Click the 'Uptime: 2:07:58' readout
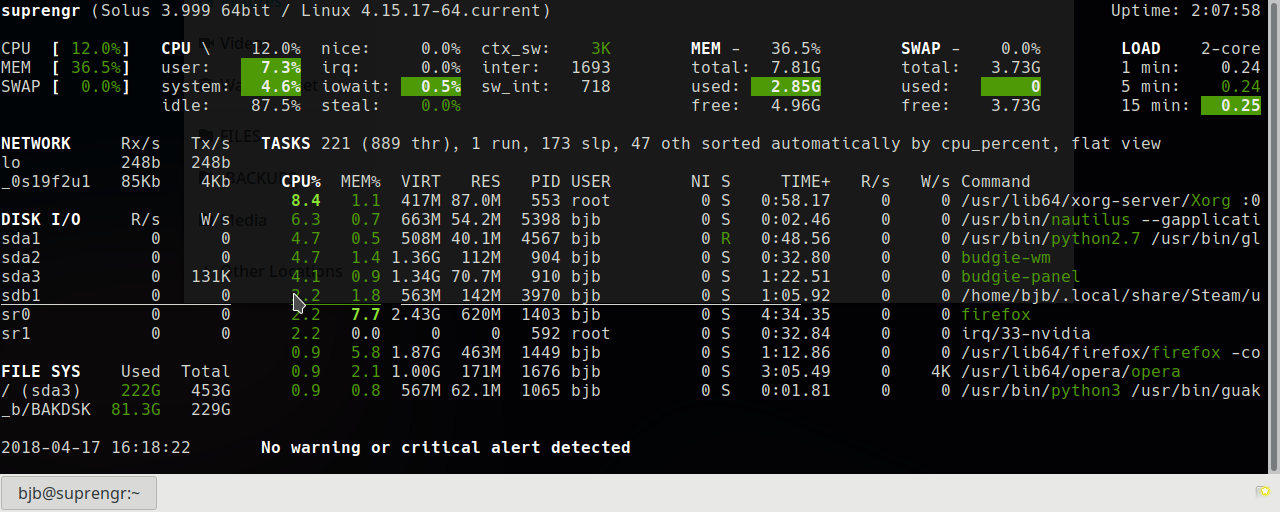 coord(1186,11)
